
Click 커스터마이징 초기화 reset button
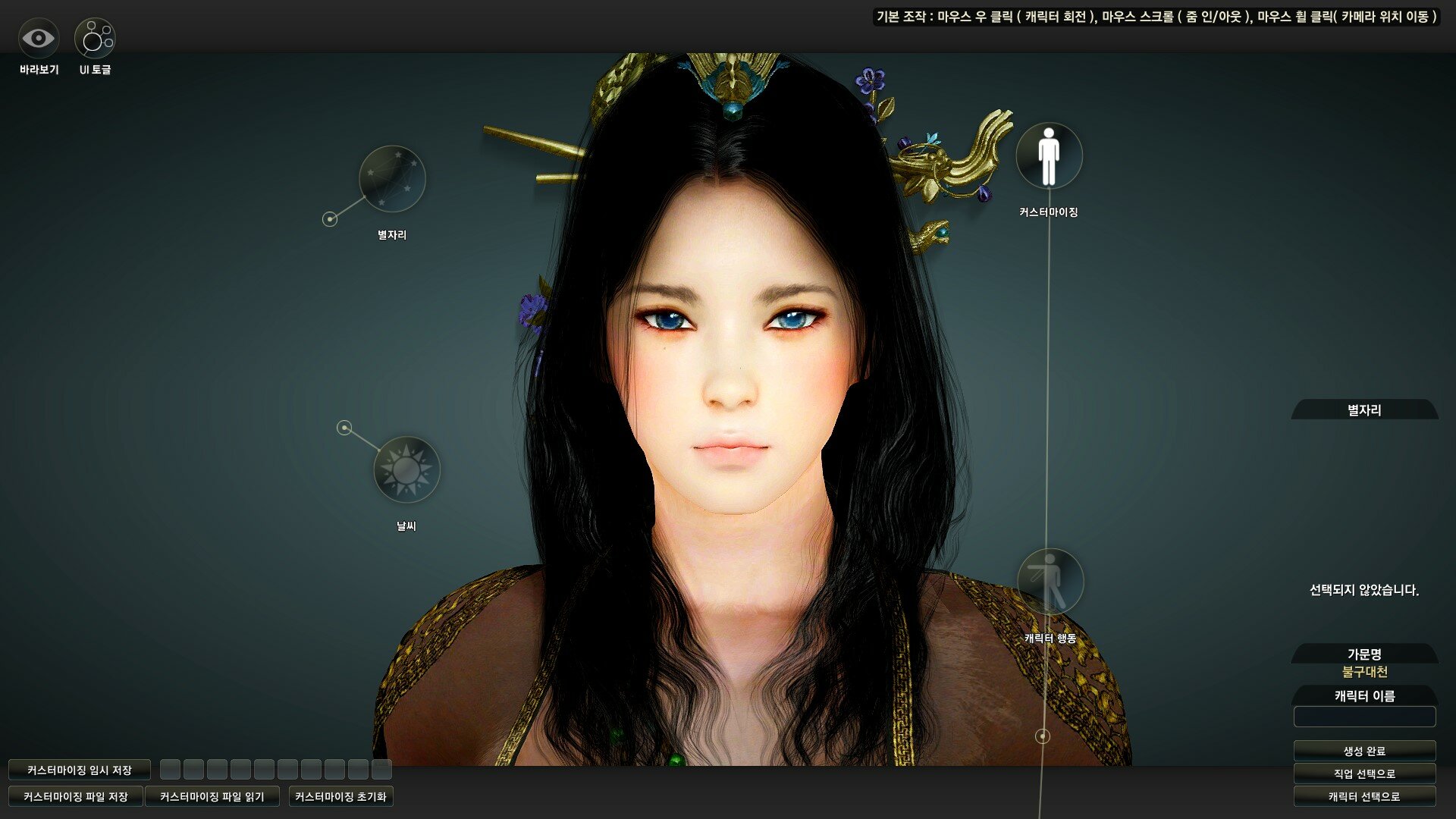341,796
